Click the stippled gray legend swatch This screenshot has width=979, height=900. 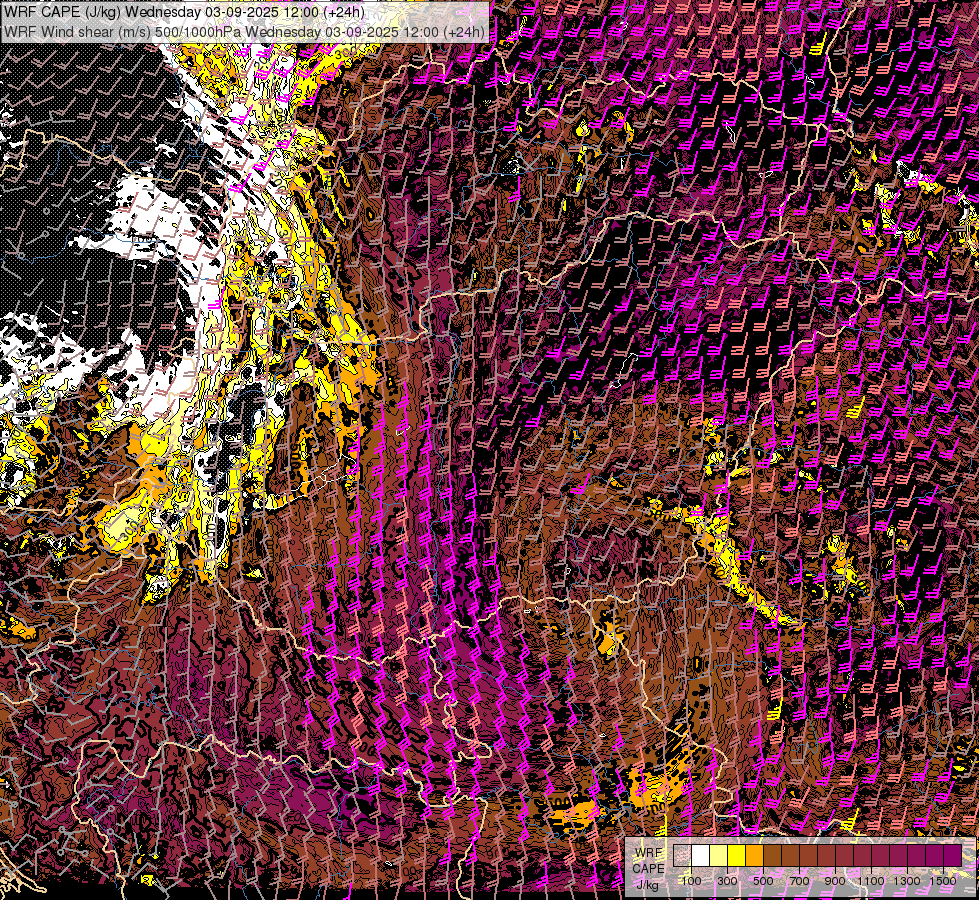coord(682,855)
